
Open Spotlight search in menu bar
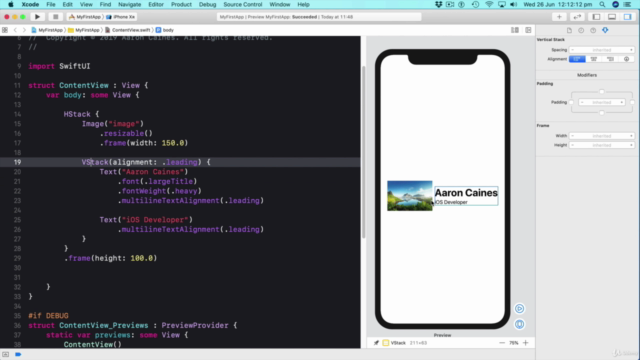point(602,4)
